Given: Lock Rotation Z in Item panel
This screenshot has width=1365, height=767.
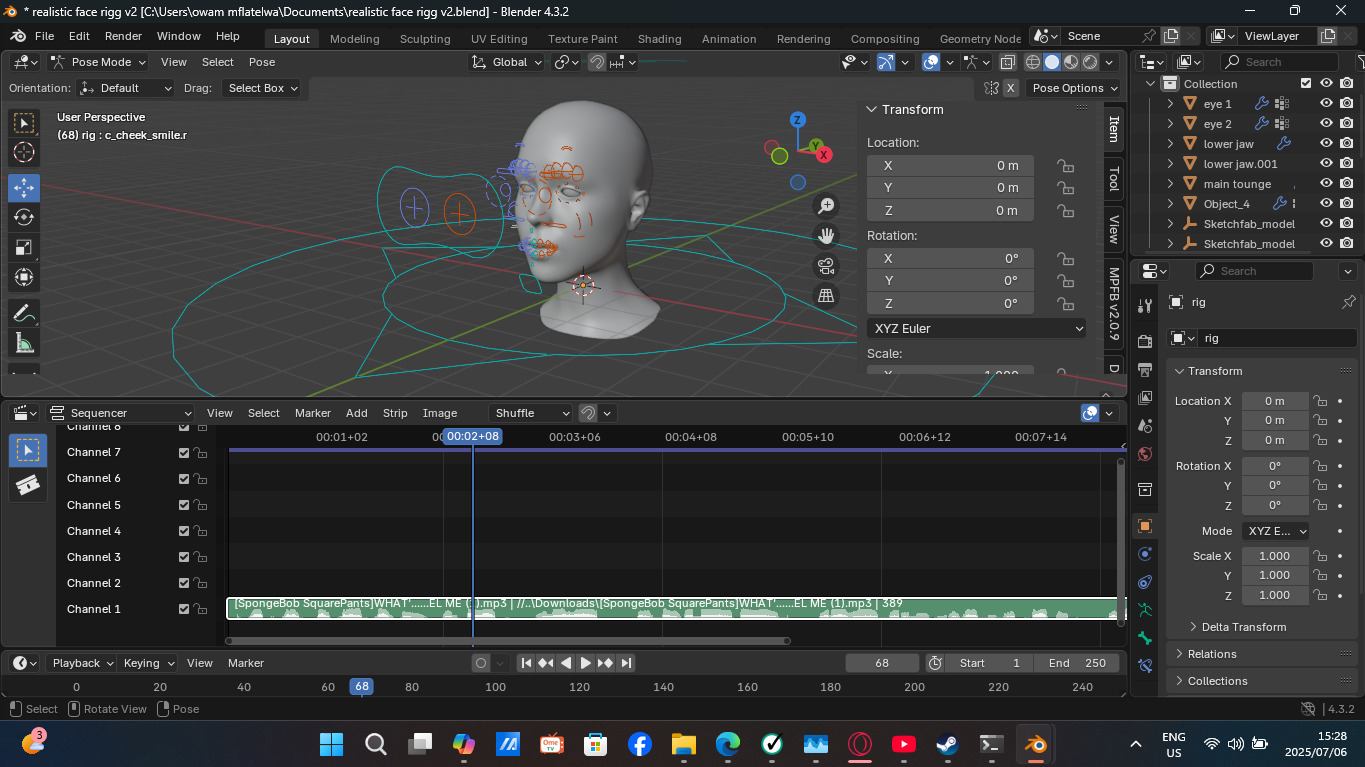Looking at the screenshot, I should (x=1066, y=303).
